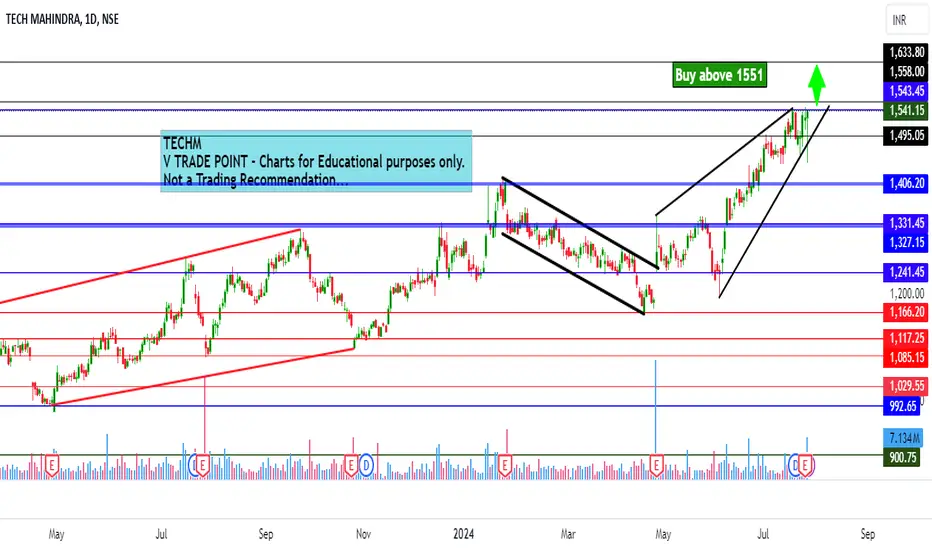Viewport: 932px width, 550px height.
Task: Open the earnings E marker before Nov 2023
Action: [x=351, y=465]
